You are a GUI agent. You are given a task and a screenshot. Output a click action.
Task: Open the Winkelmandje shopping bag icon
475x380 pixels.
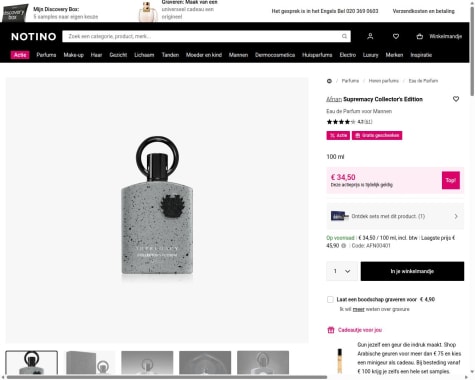click(x=420, y=36)
